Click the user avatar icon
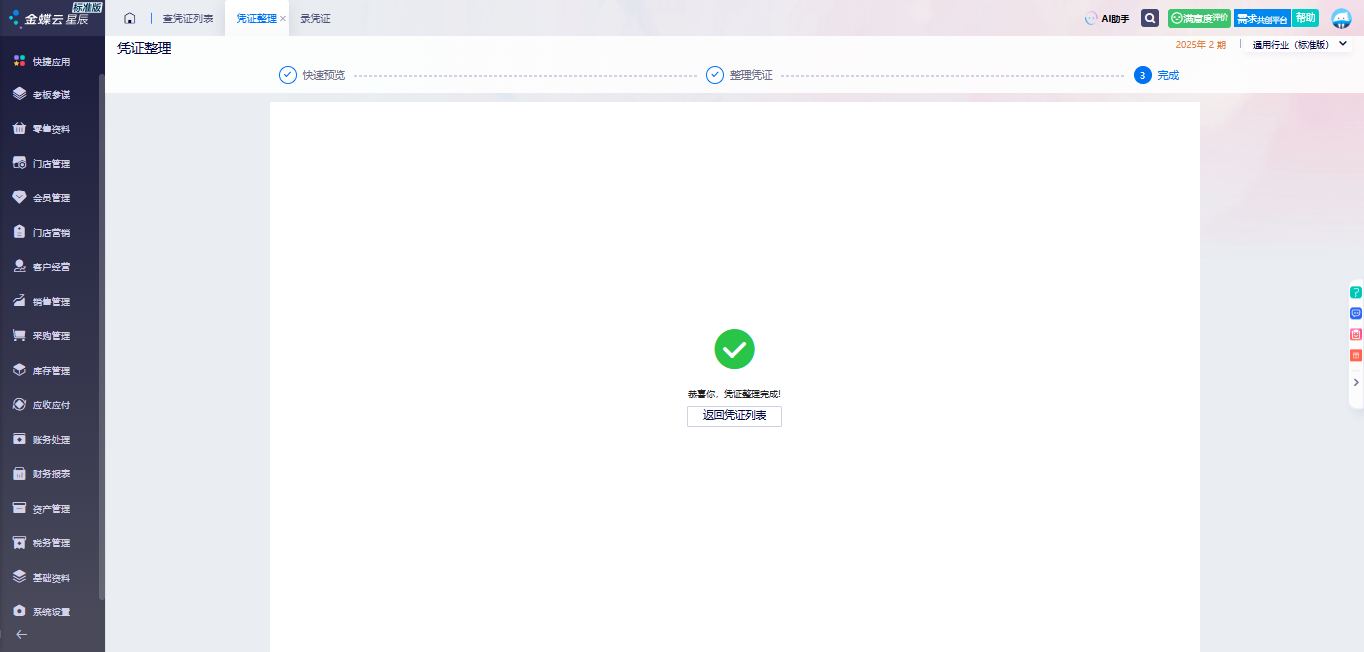Image resolution: width=1364 pixels, height=652 pixels. point(1341,18)
